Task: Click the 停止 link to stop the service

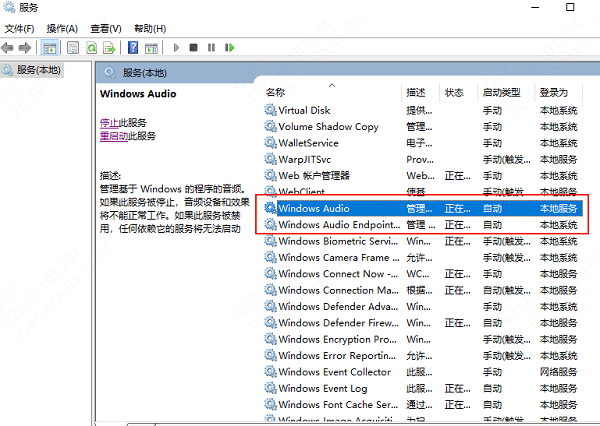Action: point(109,123)
